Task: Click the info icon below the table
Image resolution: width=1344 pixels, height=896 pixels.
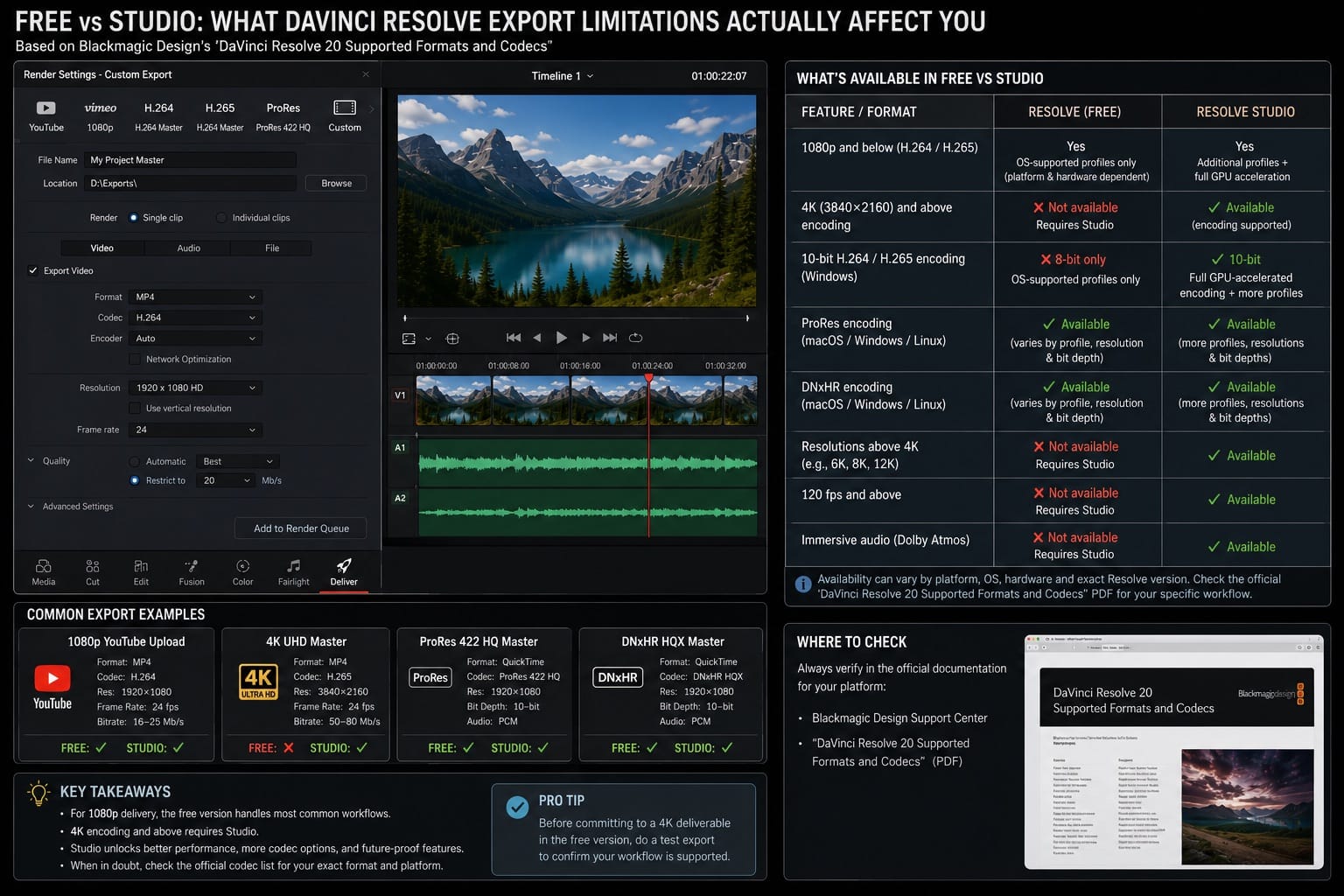Action: (803, 584)
